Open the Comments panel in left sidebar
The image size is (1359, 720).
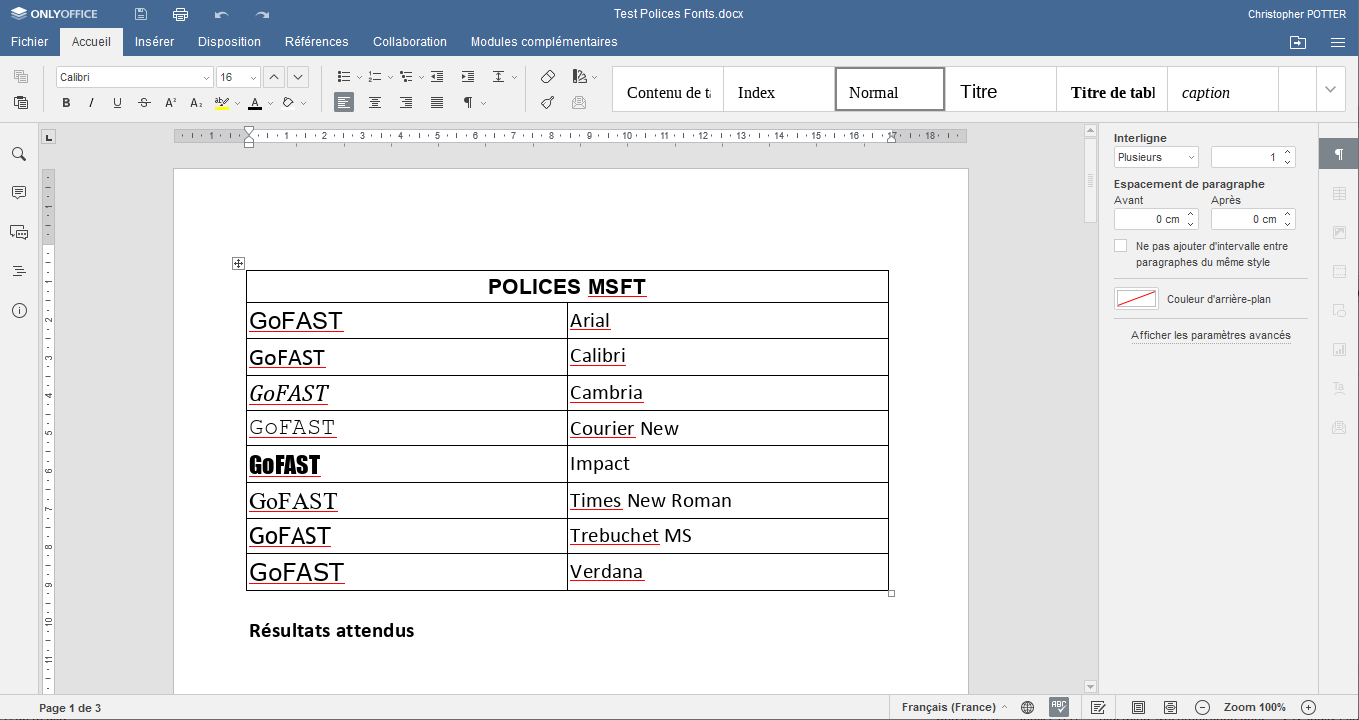[x=18, y=193]
